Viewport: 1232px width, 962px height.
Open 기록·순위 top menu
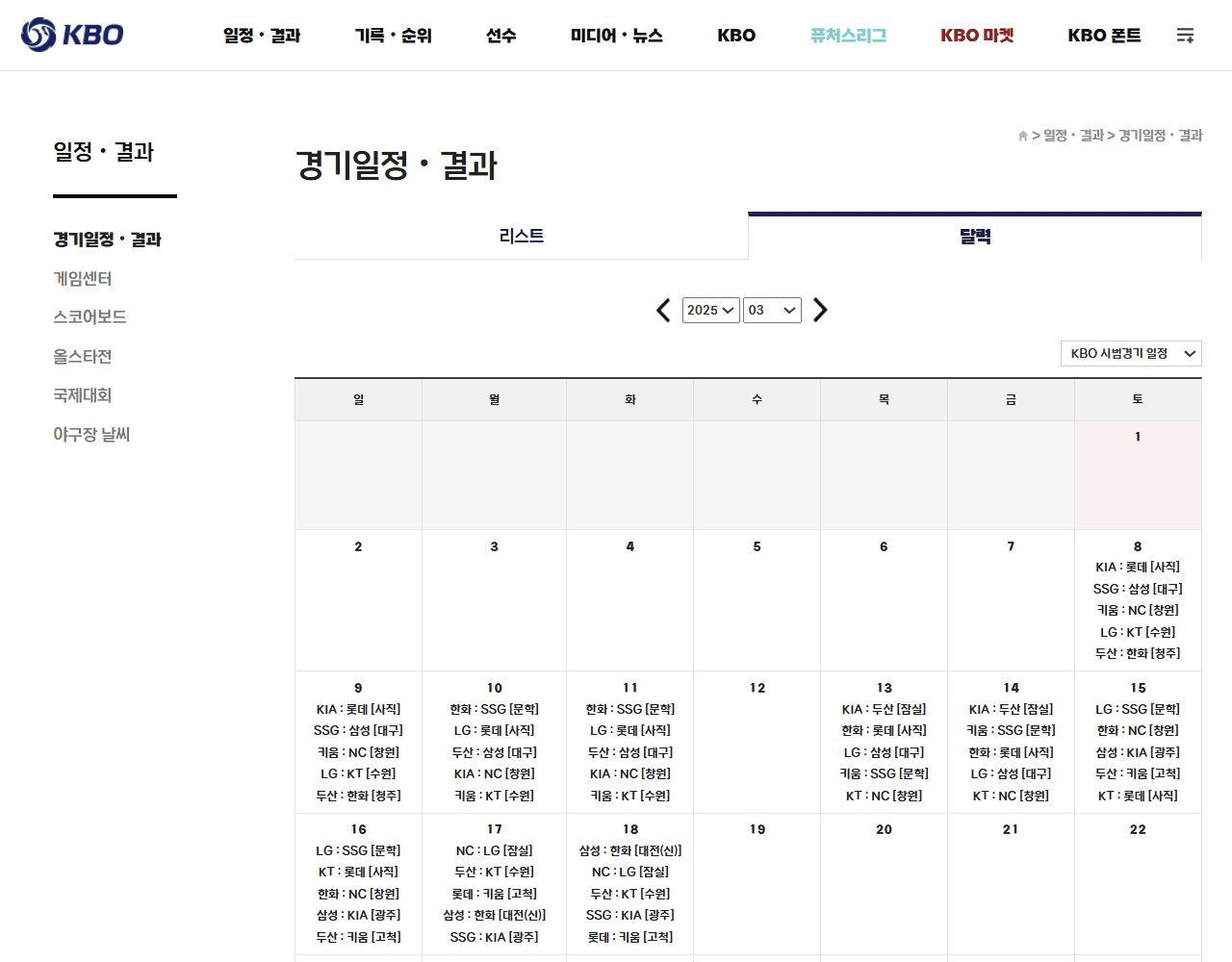(394, 36)
